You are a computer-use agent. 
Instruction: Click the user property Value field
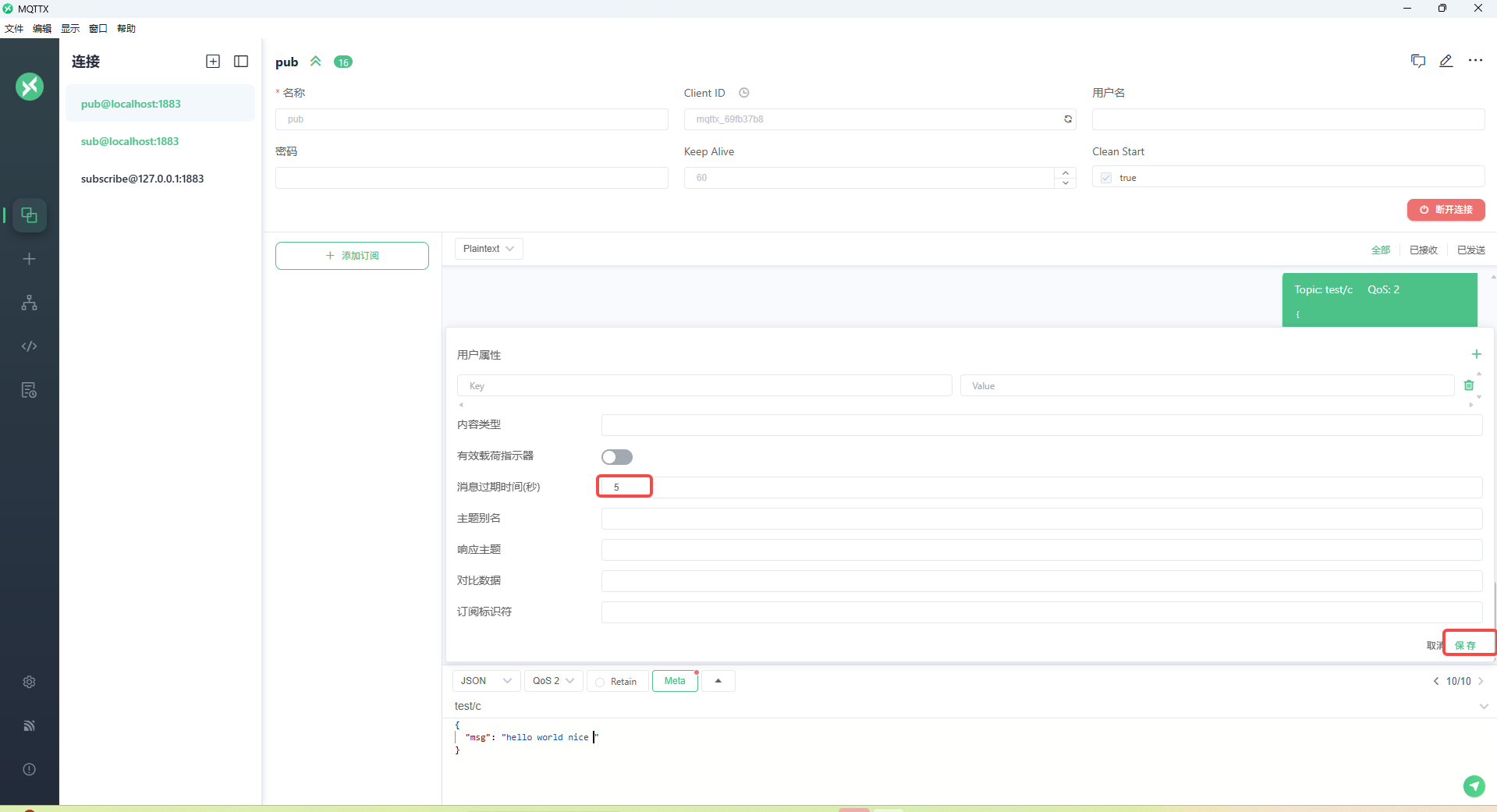pos(1207,386)
